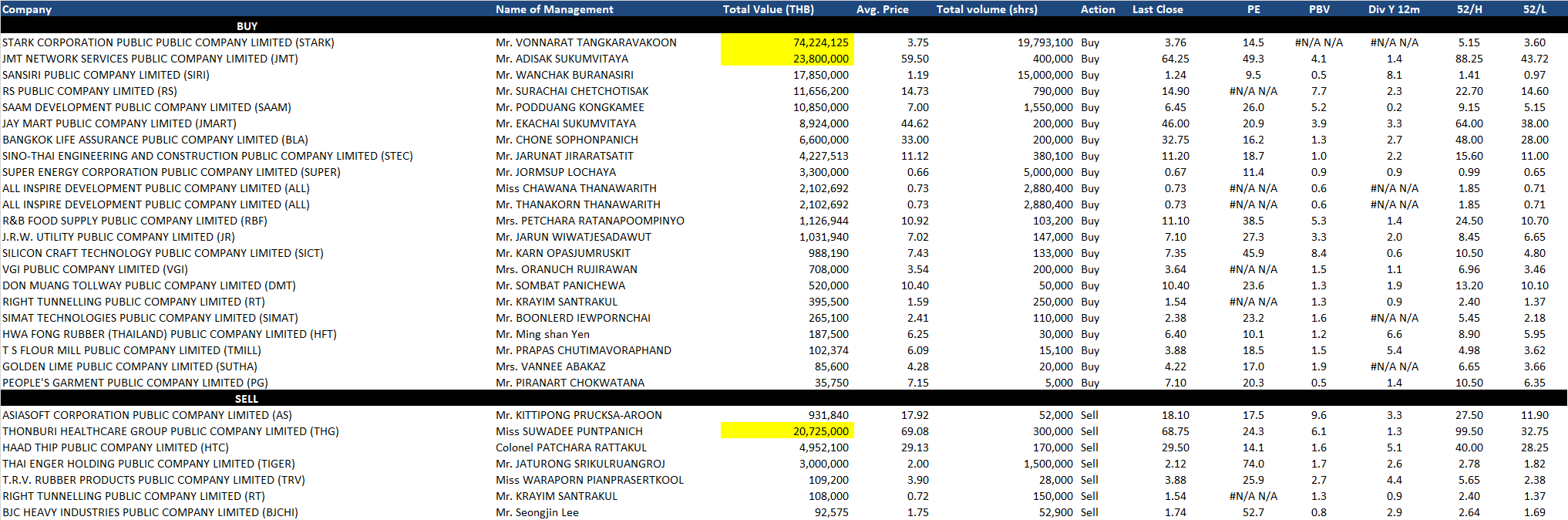Select the ASIASOFT CORPORATION company cell

146,415
